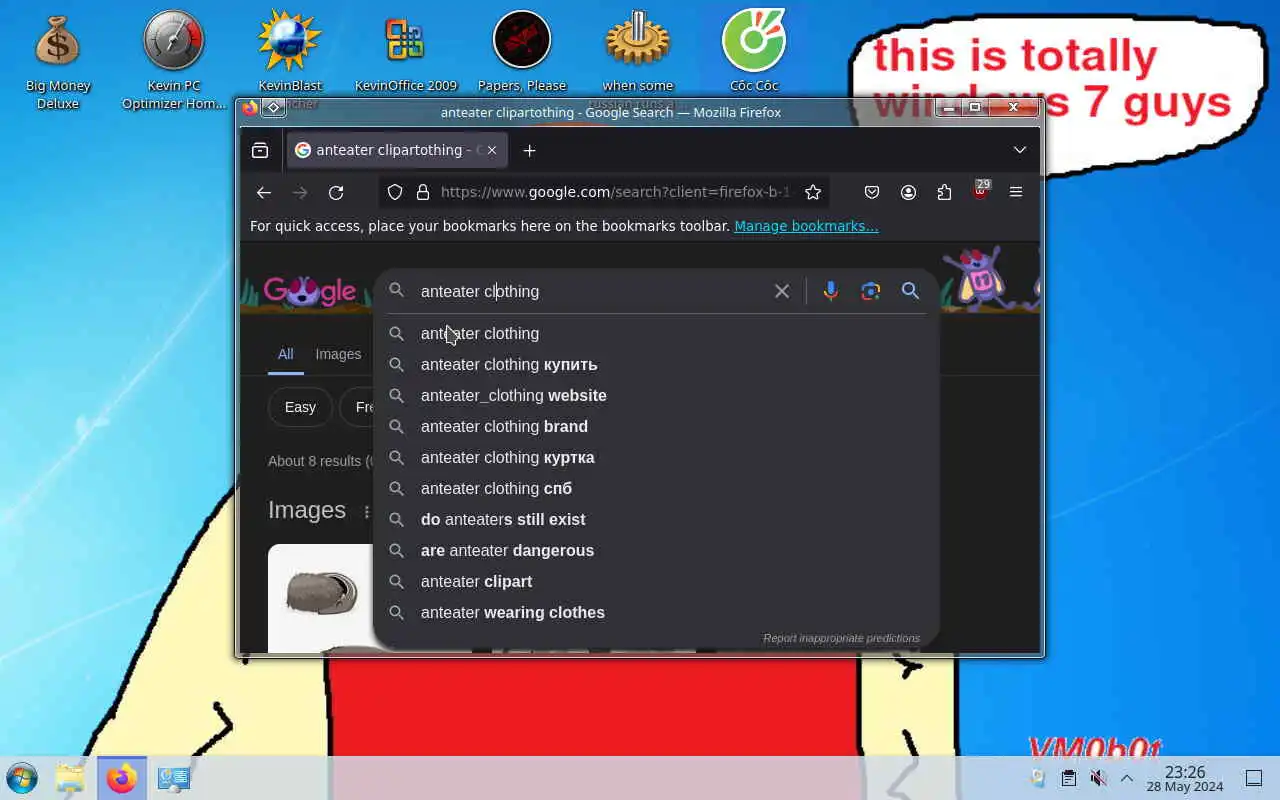Screen dimensions: 1280x800
Task: Close the anteater clipartothing tab
Action: (491, 150)
